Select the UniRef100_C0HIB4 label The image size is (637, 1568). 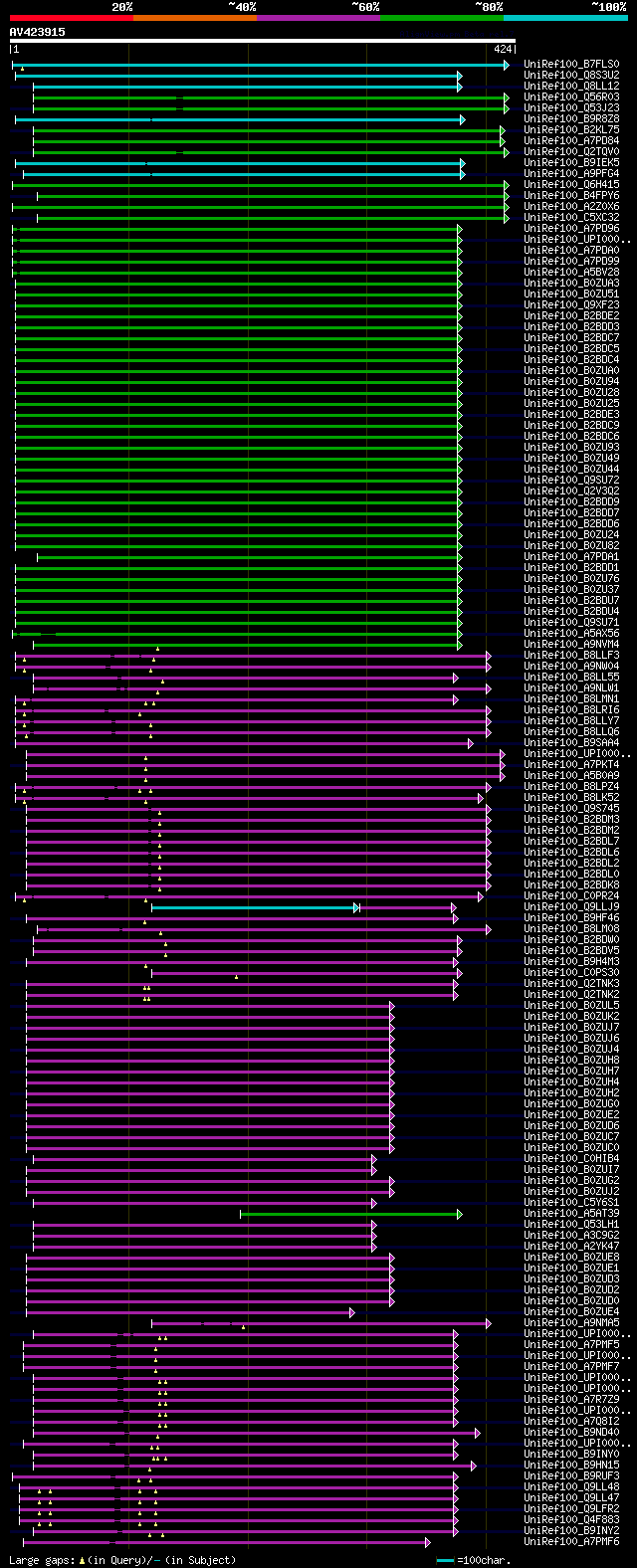[x=571, y=1159]
